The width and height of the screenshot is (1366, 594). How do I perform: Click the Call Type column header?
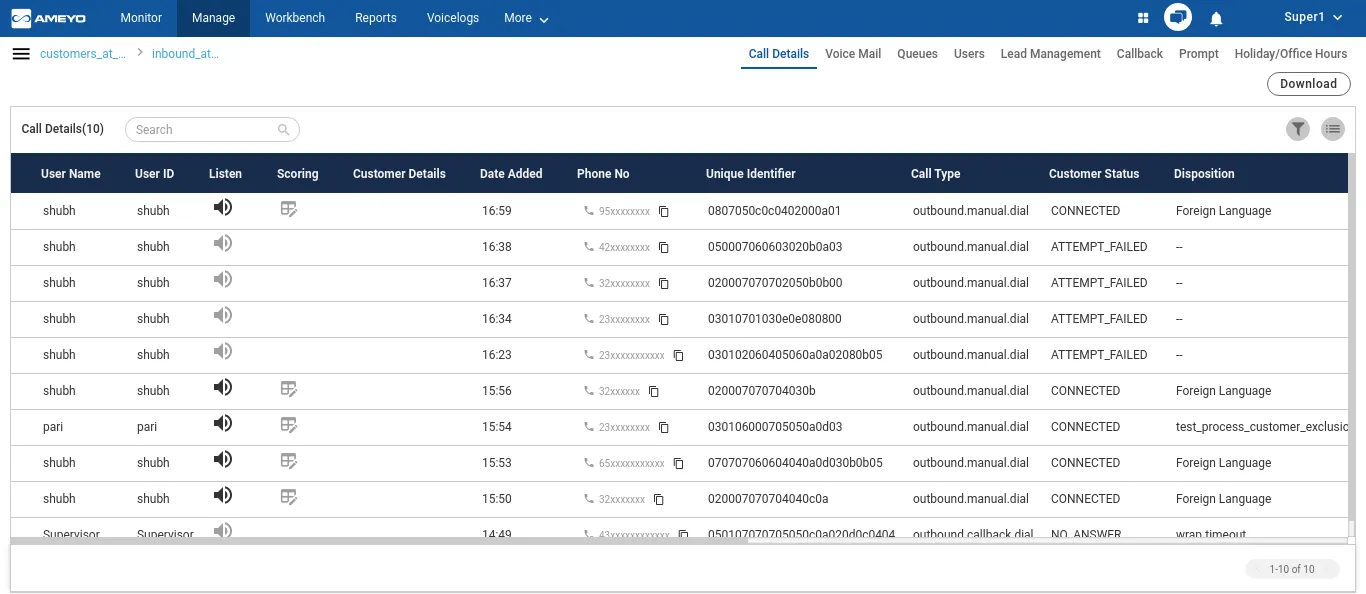click(936, 174)
